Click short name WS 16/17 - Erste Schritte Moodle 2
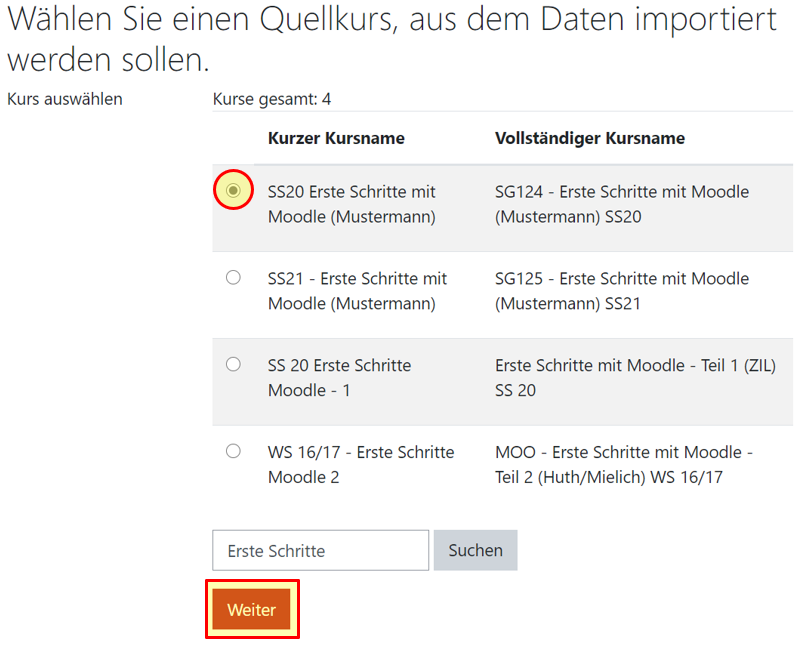The image size is (801, 659). 361,465
